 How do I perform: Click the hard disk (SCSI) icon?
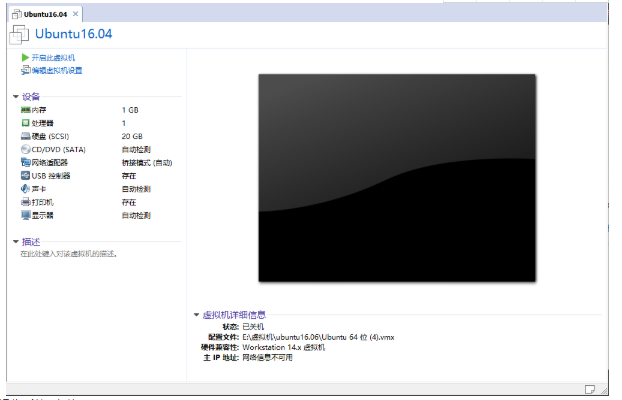pyautogui.click(x=25, y=136)
